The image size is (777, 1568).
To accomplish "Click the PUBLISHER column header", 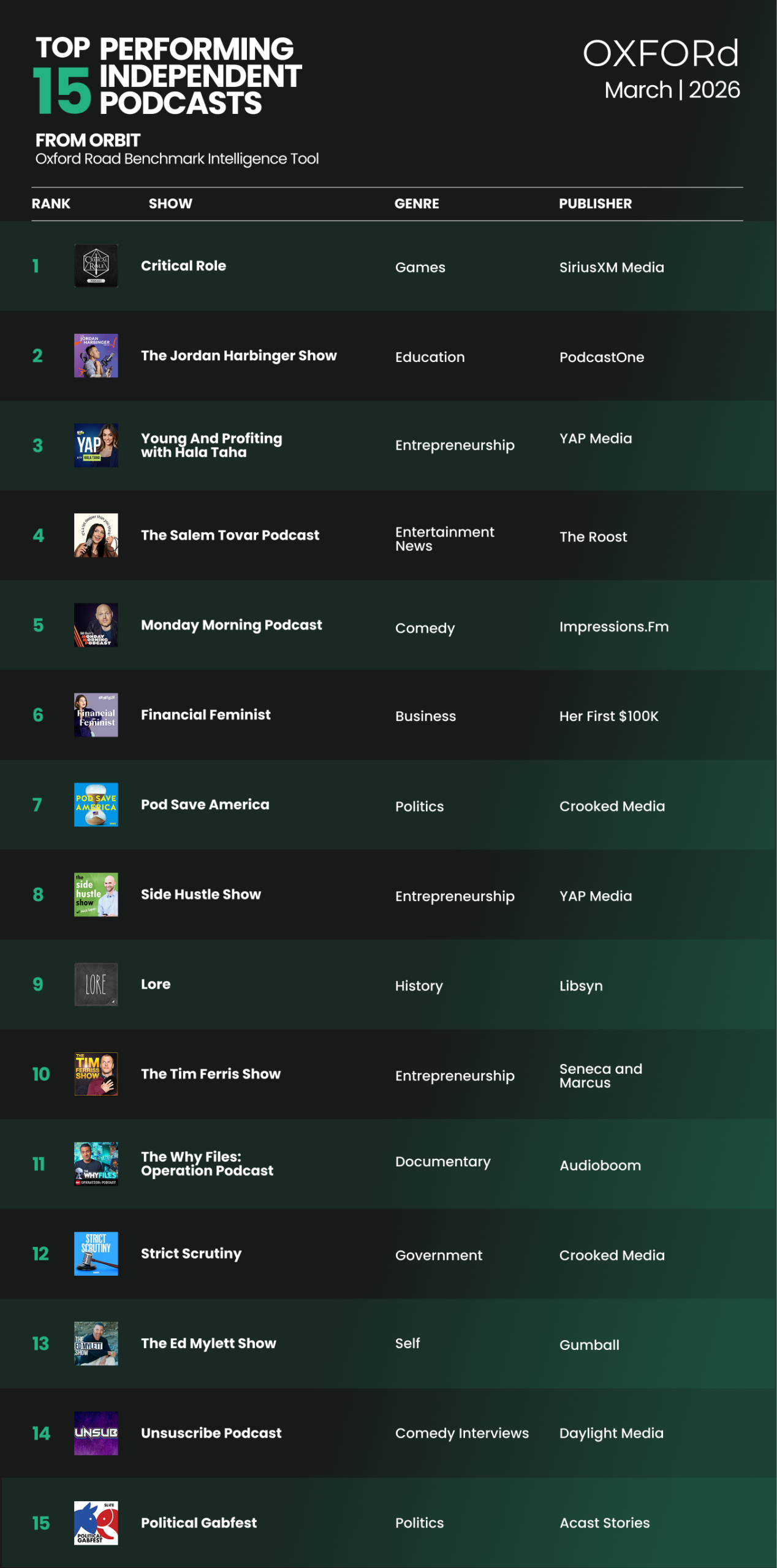I will point(595,204).
